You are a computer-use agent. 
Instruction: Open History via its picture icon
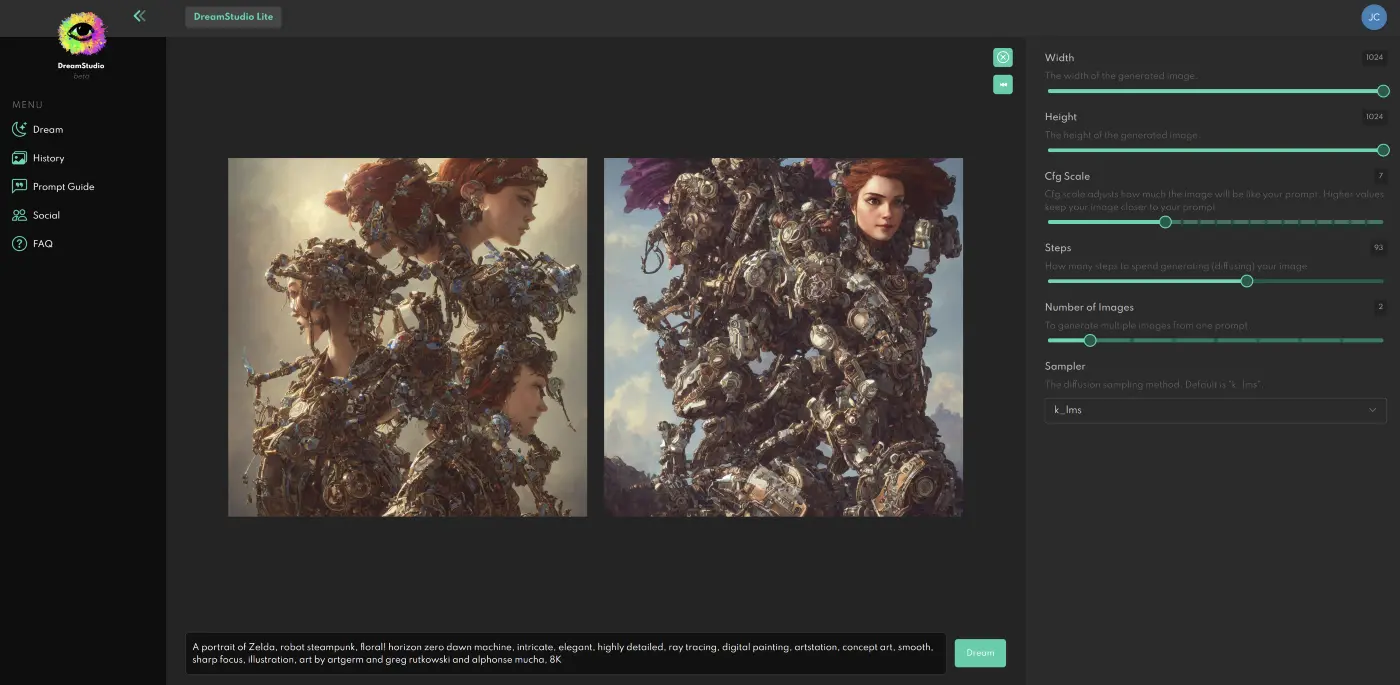pos(19,158)
